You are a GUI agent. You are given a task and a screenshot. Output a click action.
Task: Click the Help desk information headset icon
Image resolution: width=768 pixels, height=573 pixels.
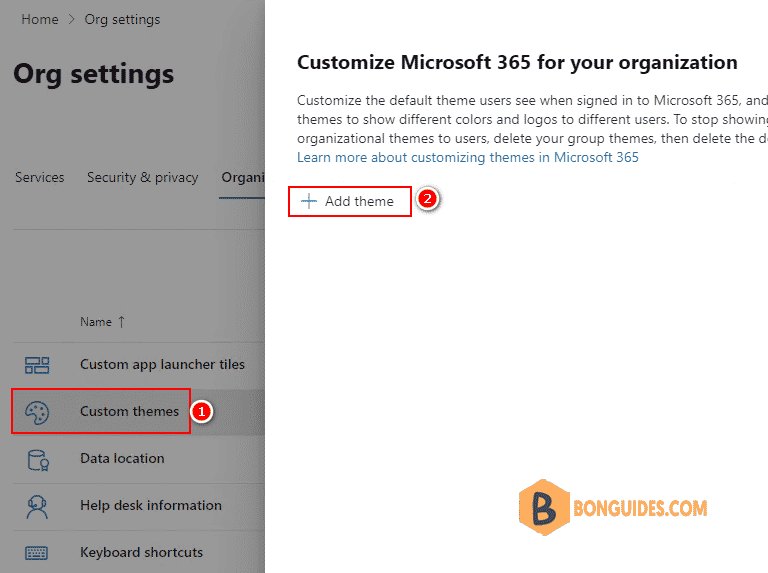pos(37,507)
